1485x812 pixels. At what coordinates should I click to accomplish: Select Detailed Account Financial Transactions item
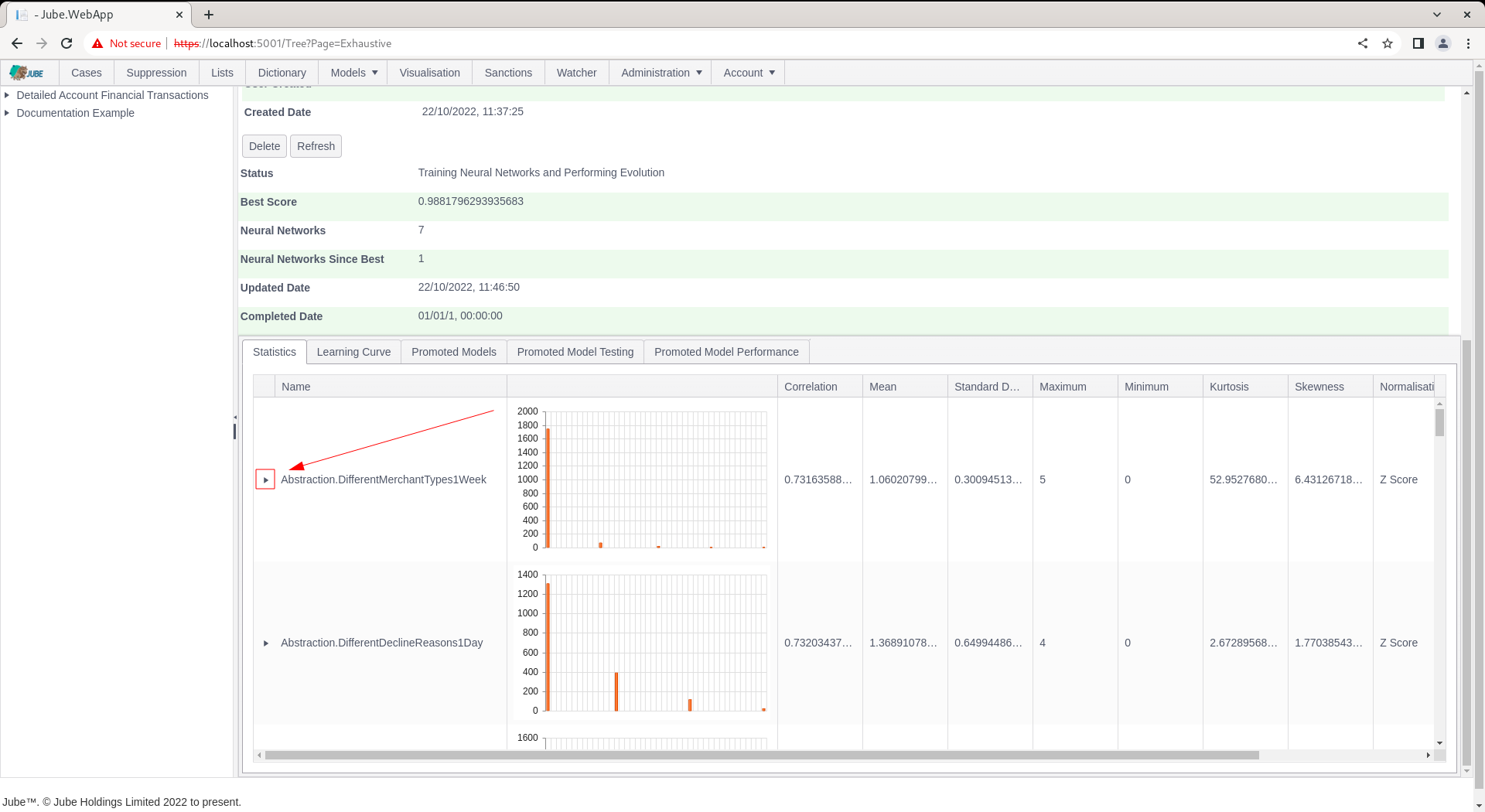112,95
